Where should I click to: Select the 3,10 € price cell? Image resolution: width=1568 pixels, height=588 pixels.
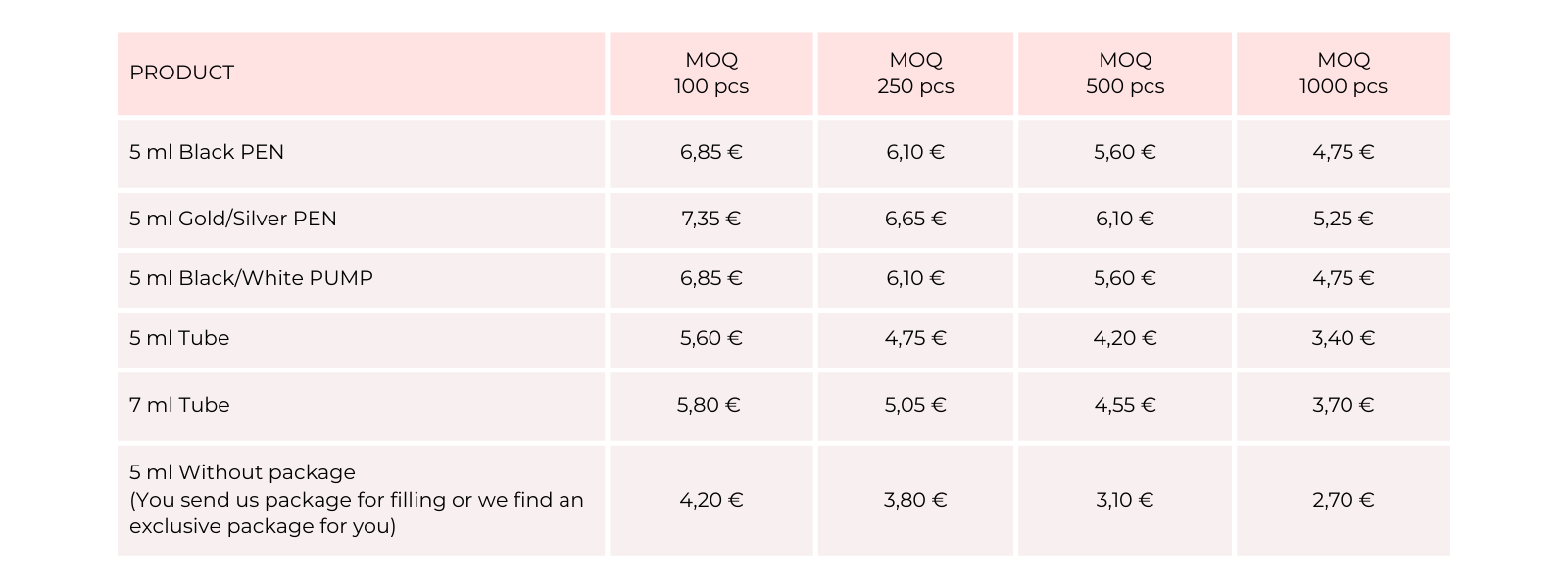coord(1125,500)
